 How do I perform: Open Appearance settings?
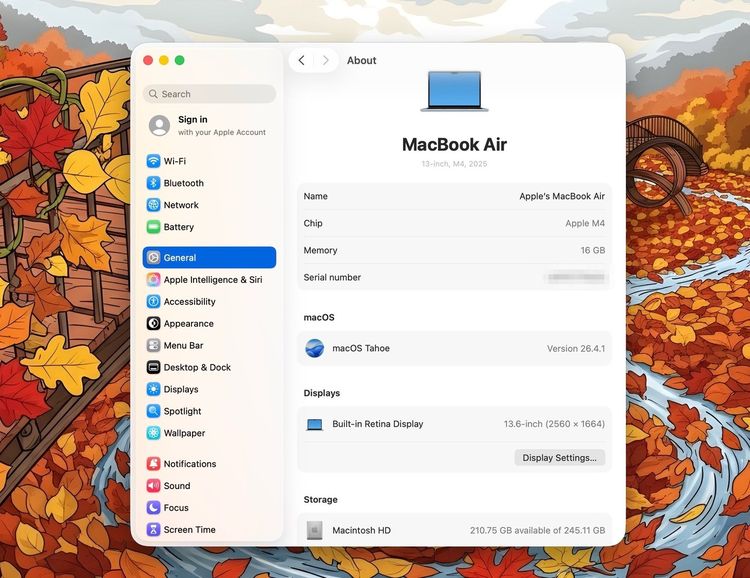pos(210,323)
